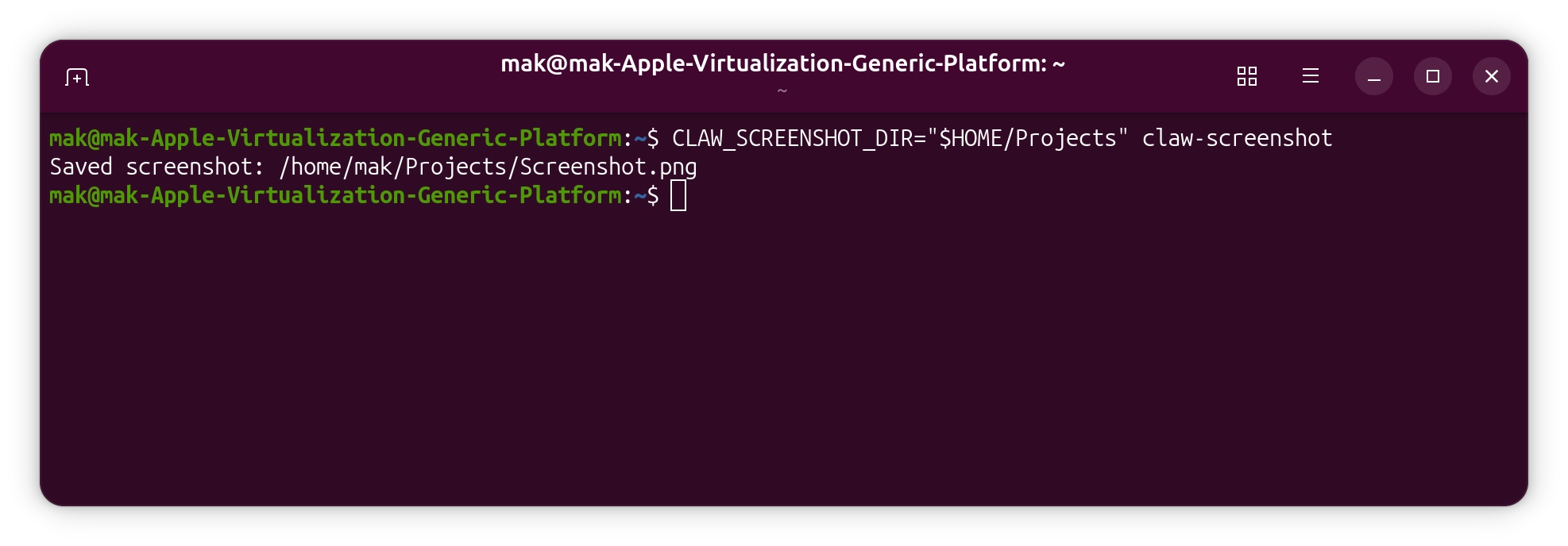Screen dimensions: 1568x546
Task: Minimize the terminal window
Action: [1374, 76]
